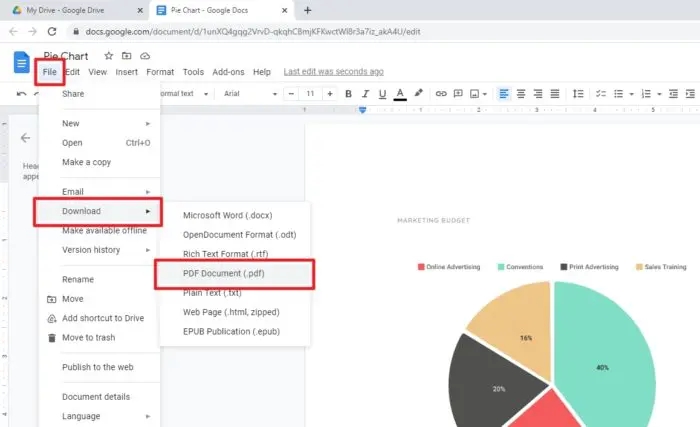Image resolution: width=700 pixels, height=427 pixels.
Task: Expand the Version history submenu
Action: tap(99, 250)
